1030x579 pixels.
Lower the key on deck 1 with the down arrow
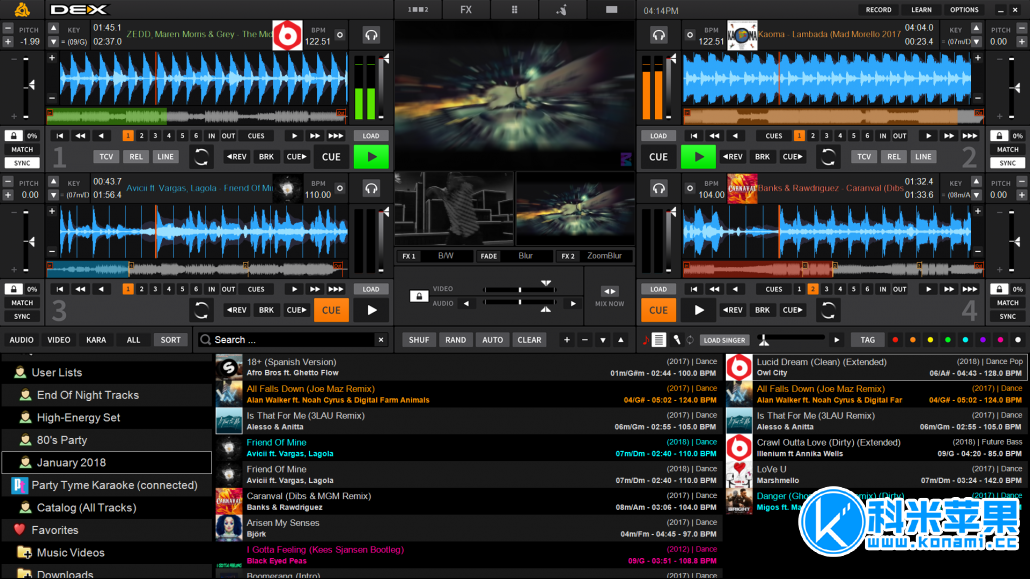pyautogui.click(x=54, y=42)
